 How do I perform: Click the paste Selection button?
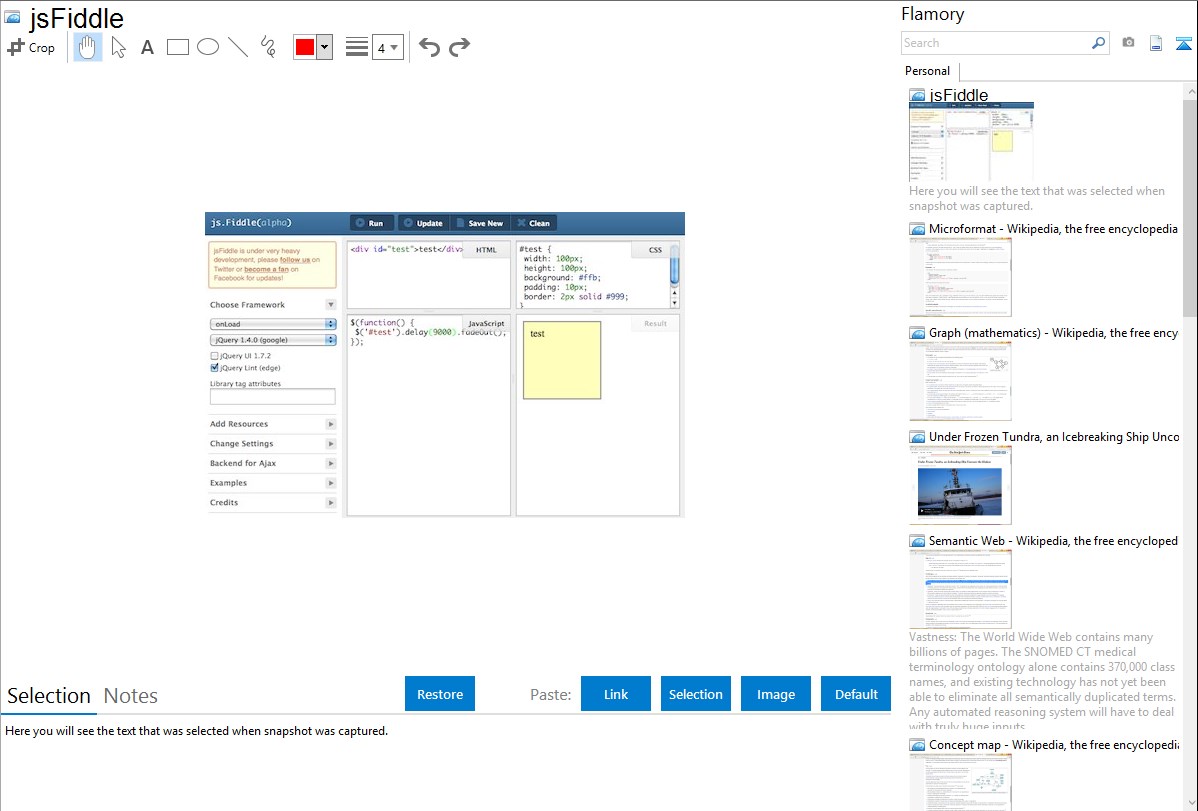[695, 694]
